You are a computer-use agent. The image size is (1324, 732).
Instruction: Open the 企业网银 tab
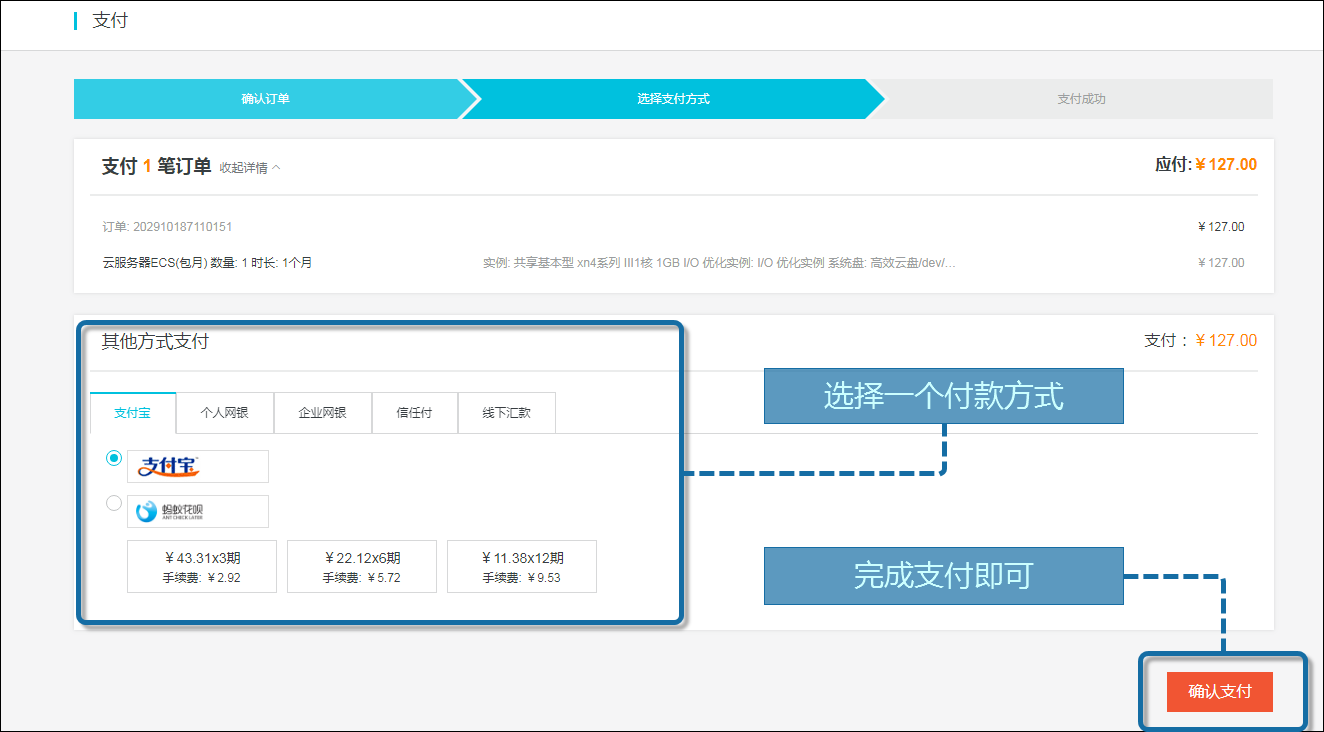click(x=322, y=413)
